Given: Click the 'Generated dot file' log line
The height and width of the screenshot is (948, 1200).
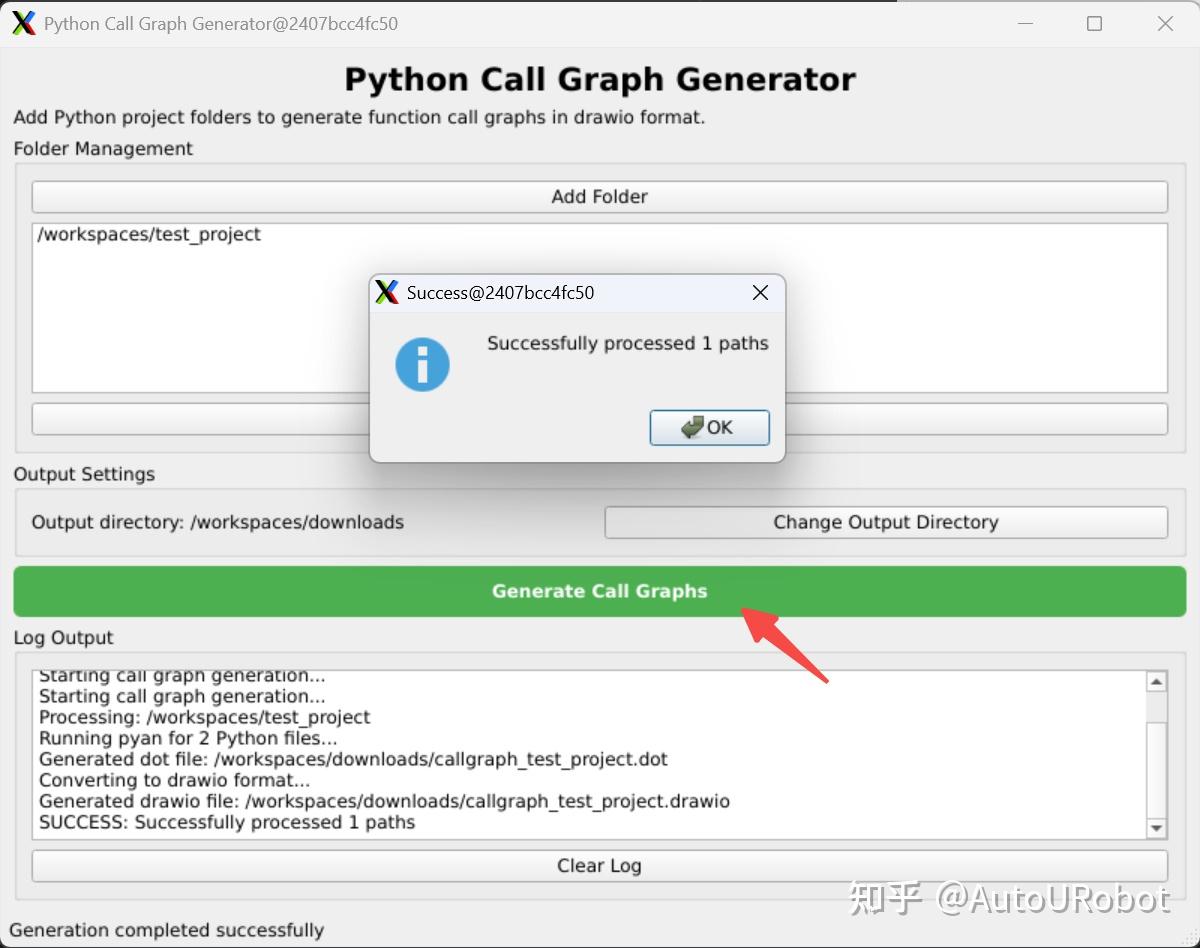Looking at the screenshot, I should [x=353, y=759].
